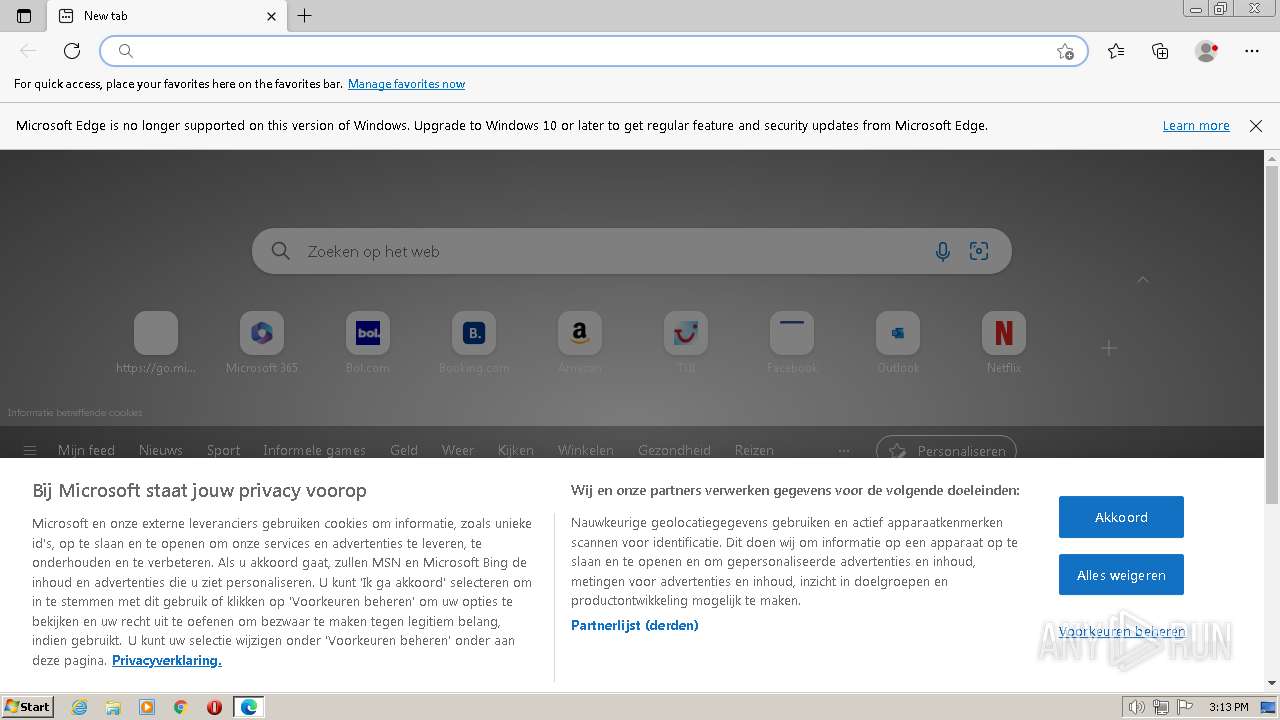
Task: Dismiss the Edge unsupported notification bar
Action: pos(1256,126)
